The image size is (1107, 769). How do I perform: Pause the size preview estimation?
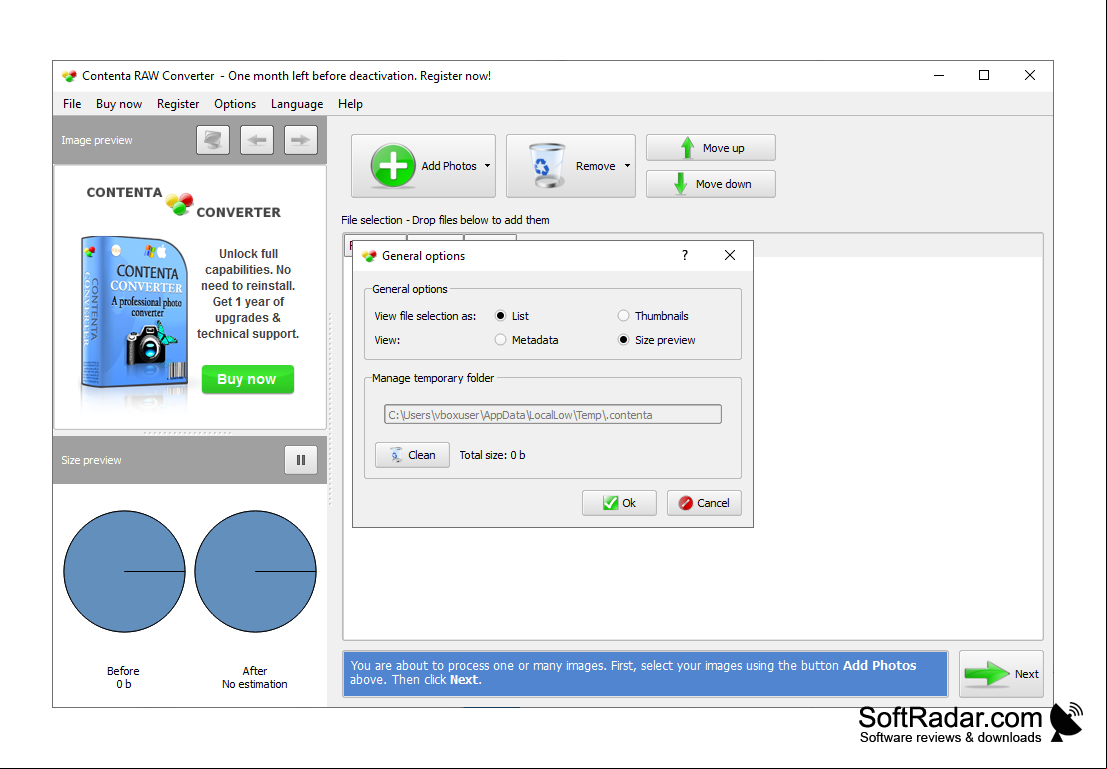[301, 460]
